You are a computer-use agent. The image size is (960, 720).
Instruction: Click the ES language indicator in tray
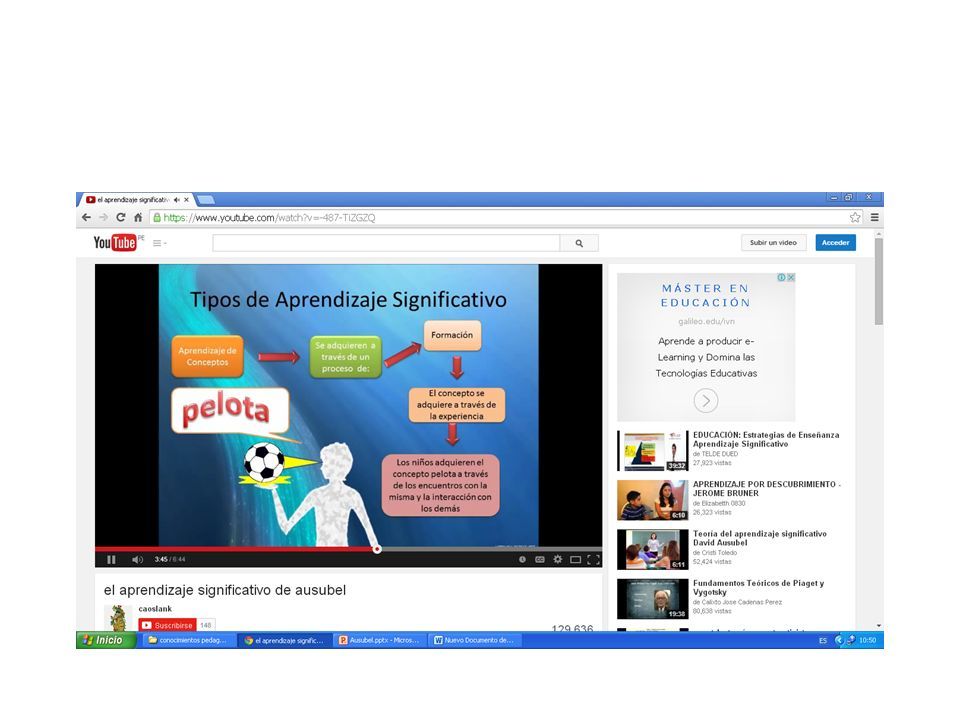click(823, 641)
